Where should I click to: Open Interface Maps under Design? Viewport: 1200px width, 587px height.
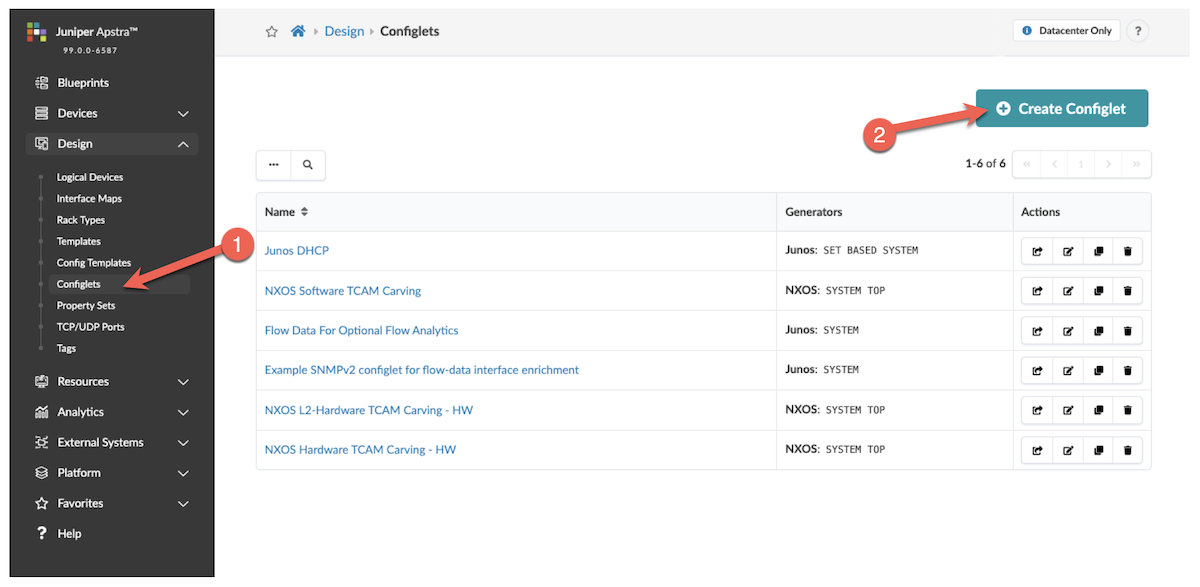pos(88,199)
